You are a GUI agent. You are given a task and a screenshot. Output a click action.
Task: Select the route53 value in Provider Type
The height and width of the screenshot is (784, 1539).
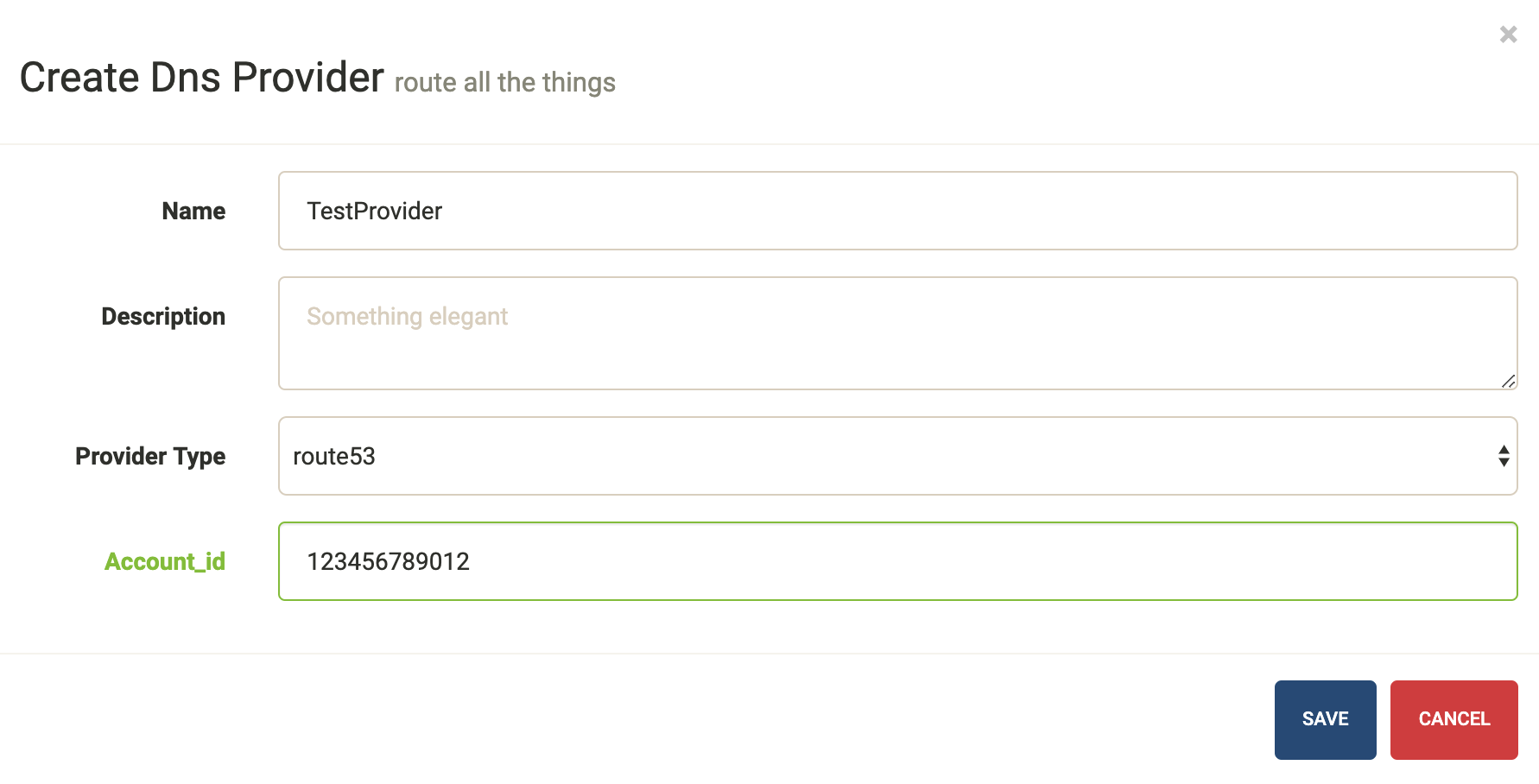(x=333, y=456)
